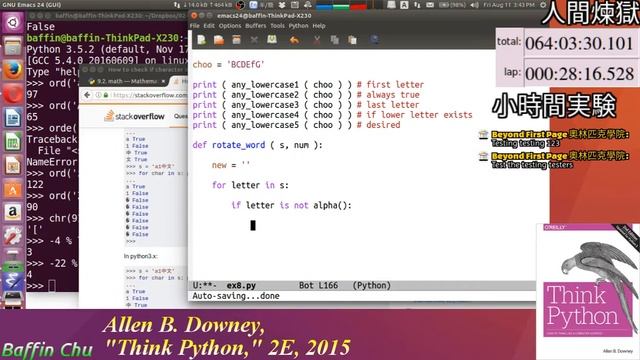Open LibreOffice Calc from the launcher

point(13,142)
